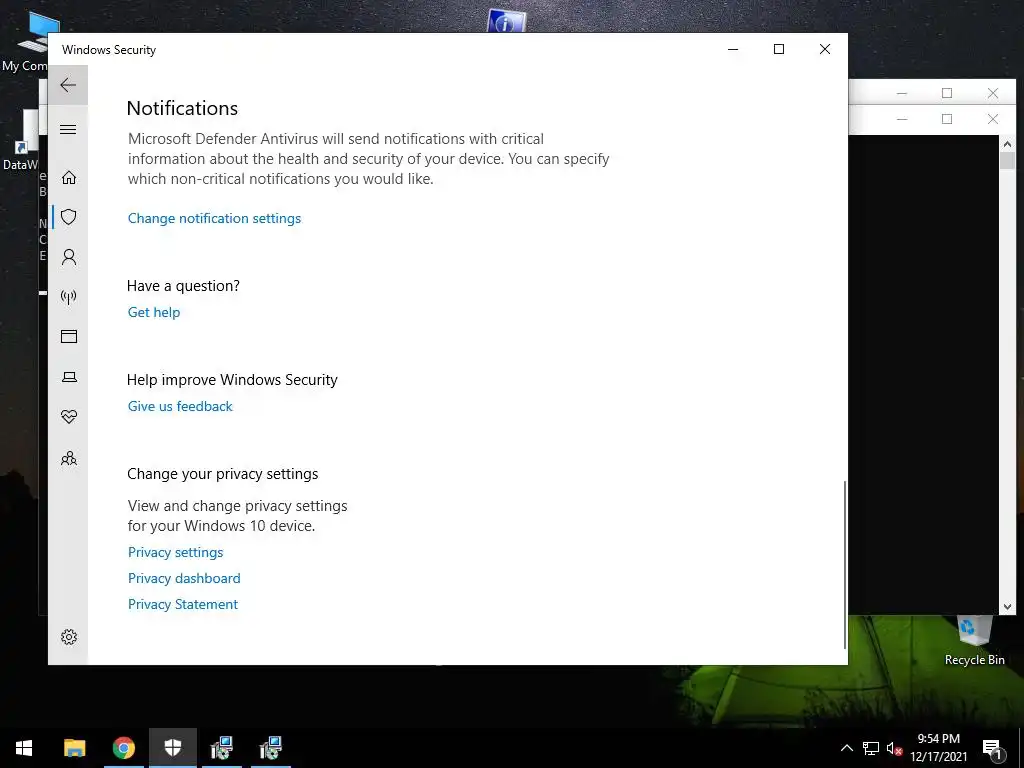The height and width of the screenshot is (768, 1024).
Task: Click the network tray icon
Action: 871,748
